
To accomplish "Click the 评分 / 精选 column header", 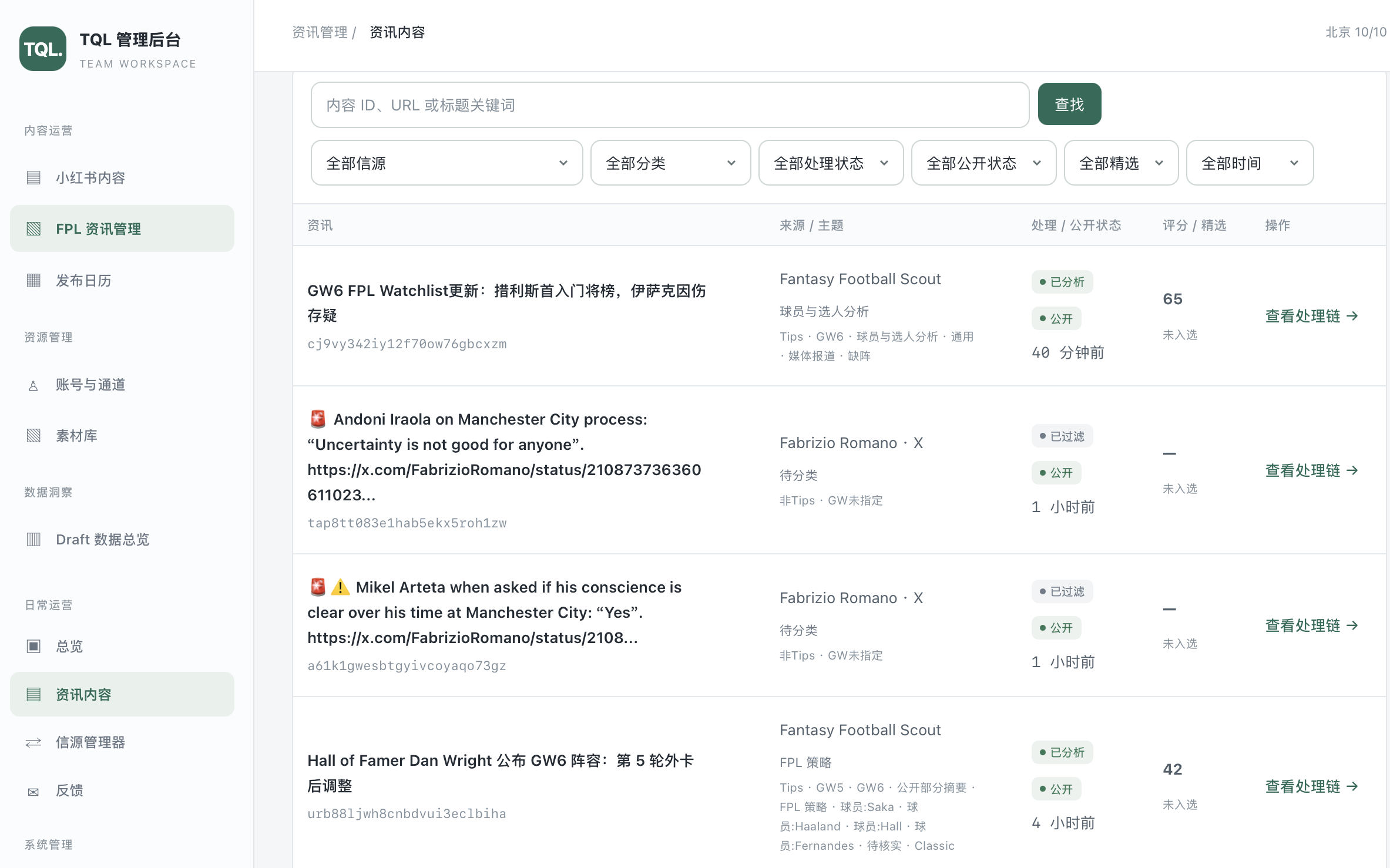I will pos(1194,225).
